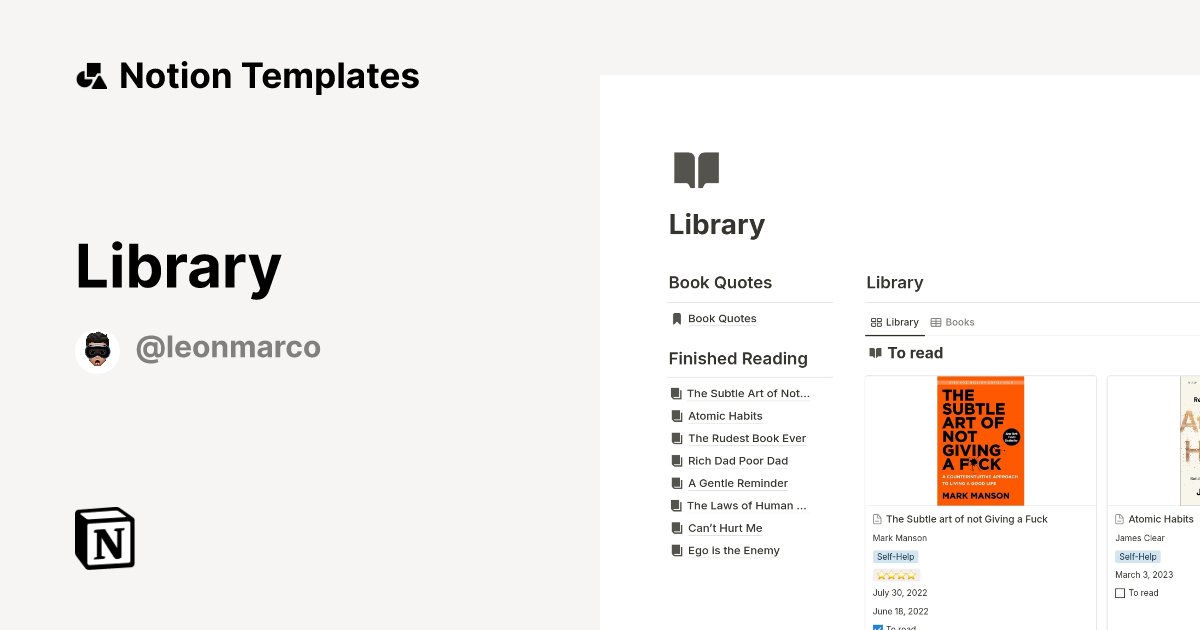Open A Gentle Reminder link

738,484
